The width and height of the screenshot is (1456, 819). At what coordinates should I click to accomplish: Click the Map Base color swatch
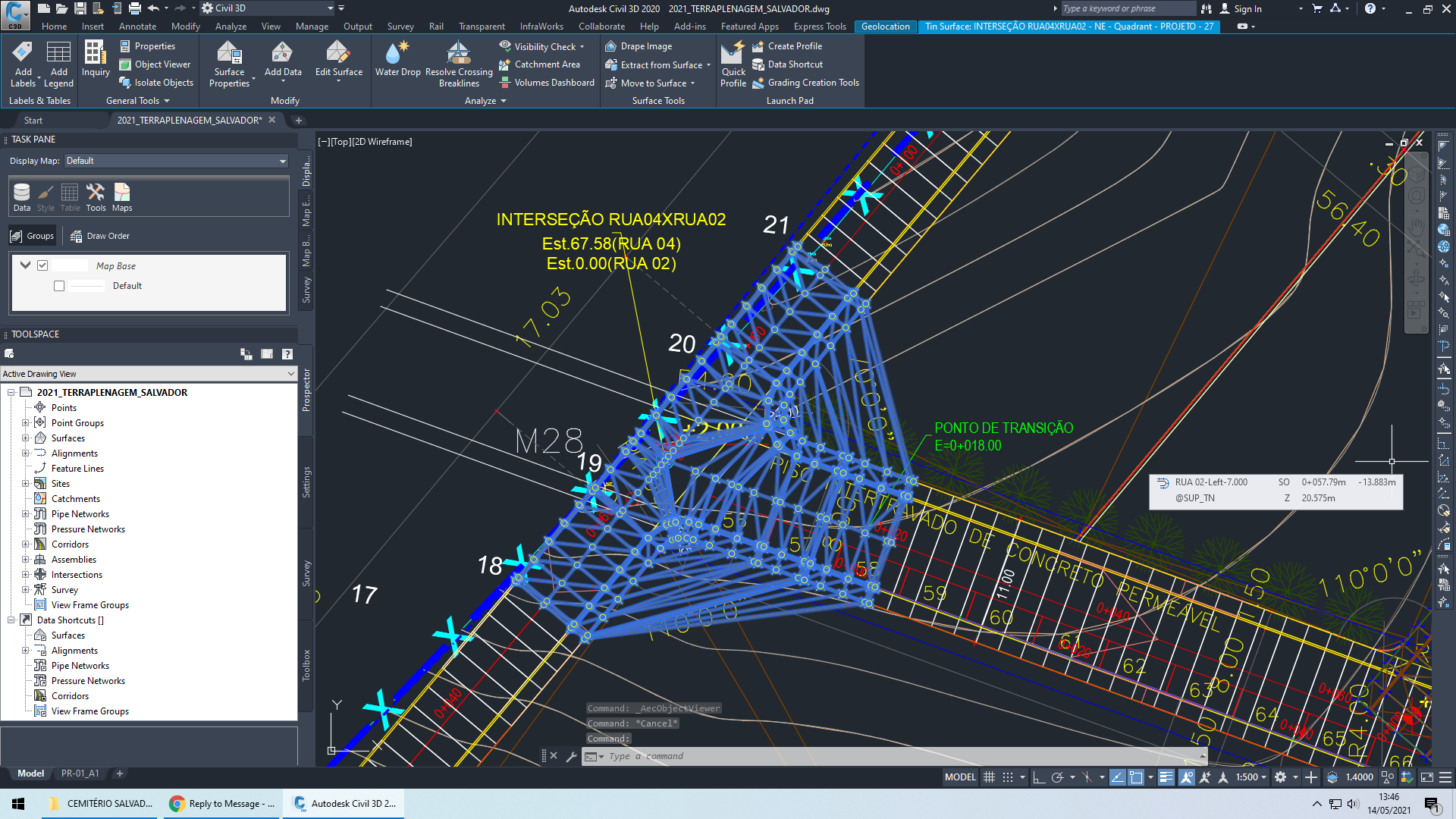71,265
